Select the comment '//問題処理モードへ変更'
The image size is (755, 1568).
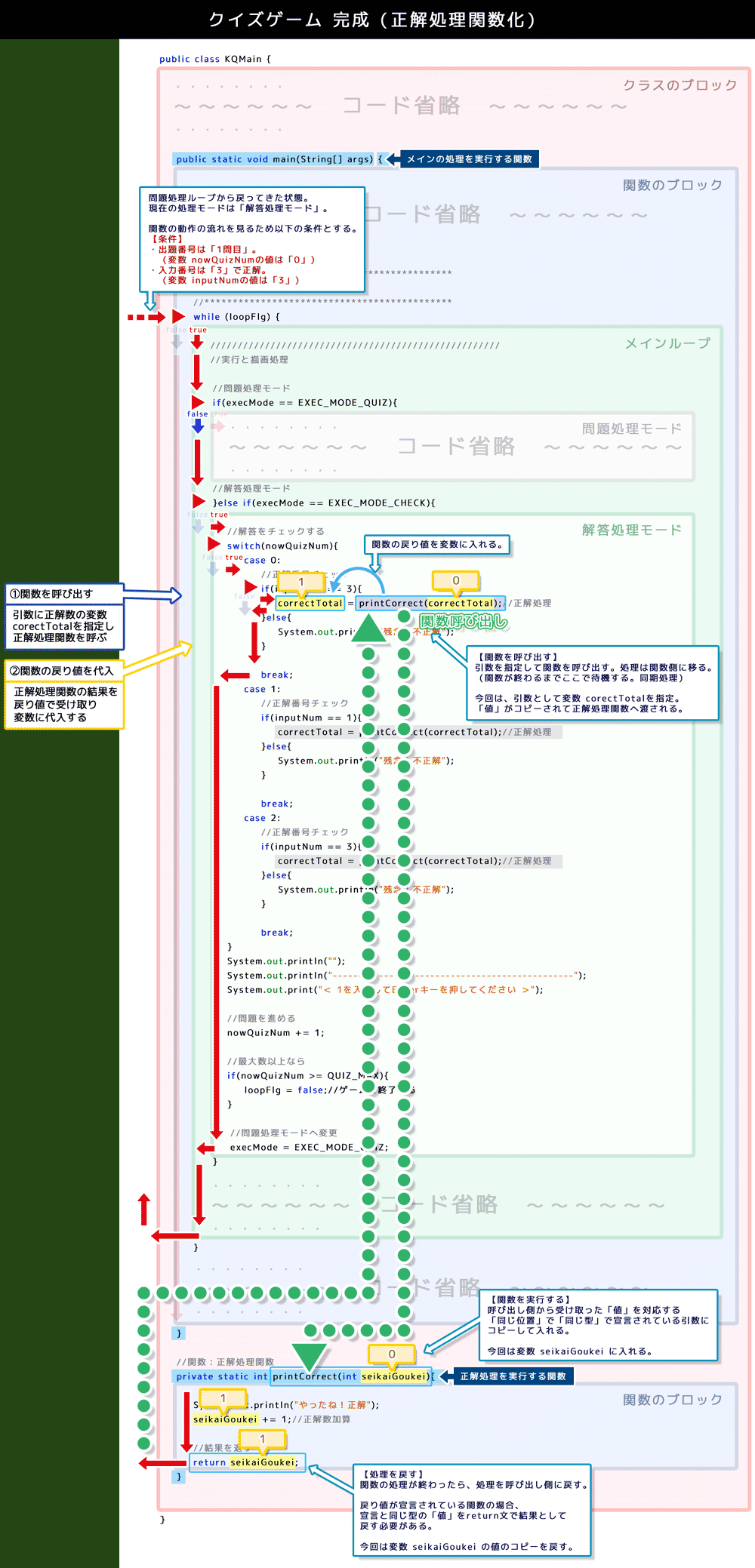(x=284, y=1133)
